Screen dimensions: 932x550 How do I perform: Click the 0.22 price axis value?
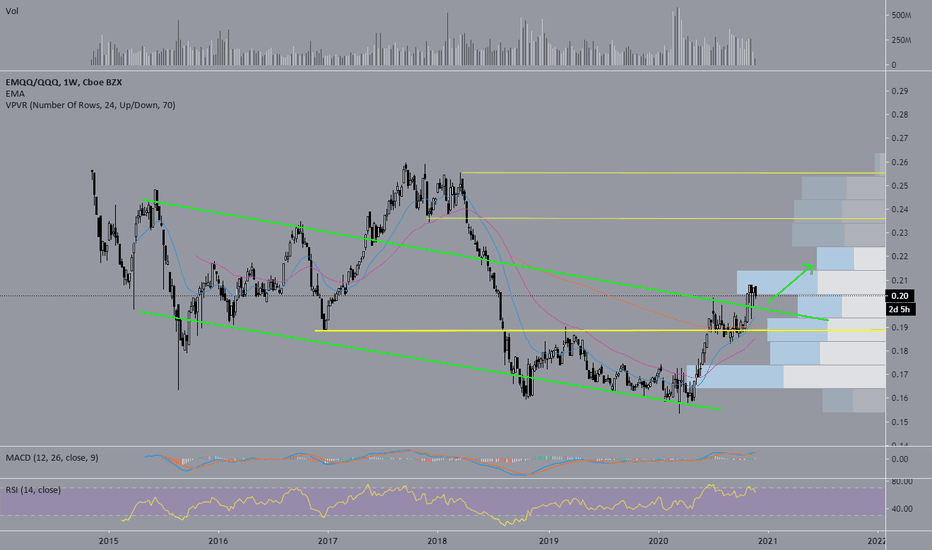[x=900, y=257]
